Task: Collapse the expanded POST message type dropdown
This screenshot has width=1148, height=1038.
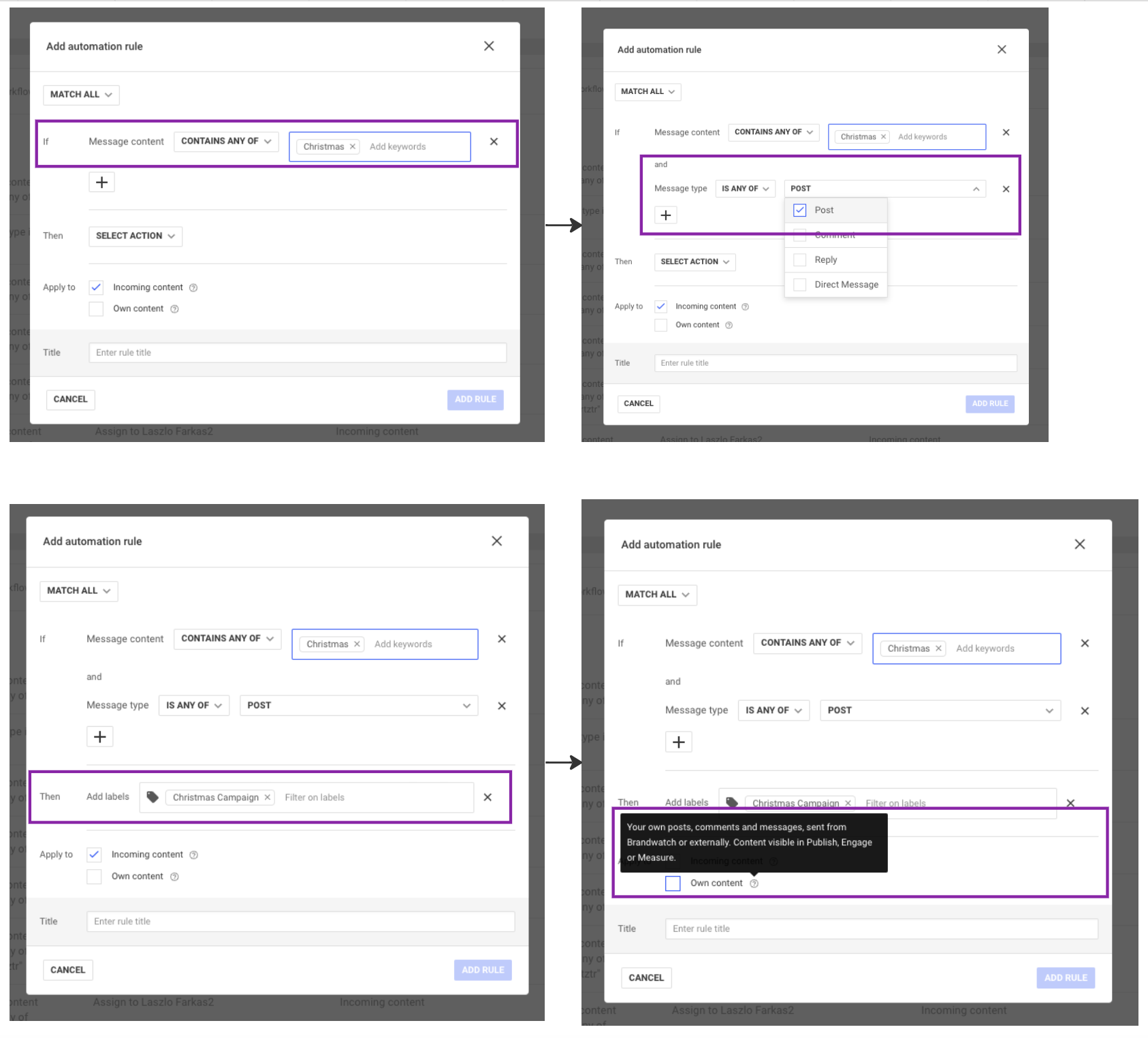Action: point(976,189)
